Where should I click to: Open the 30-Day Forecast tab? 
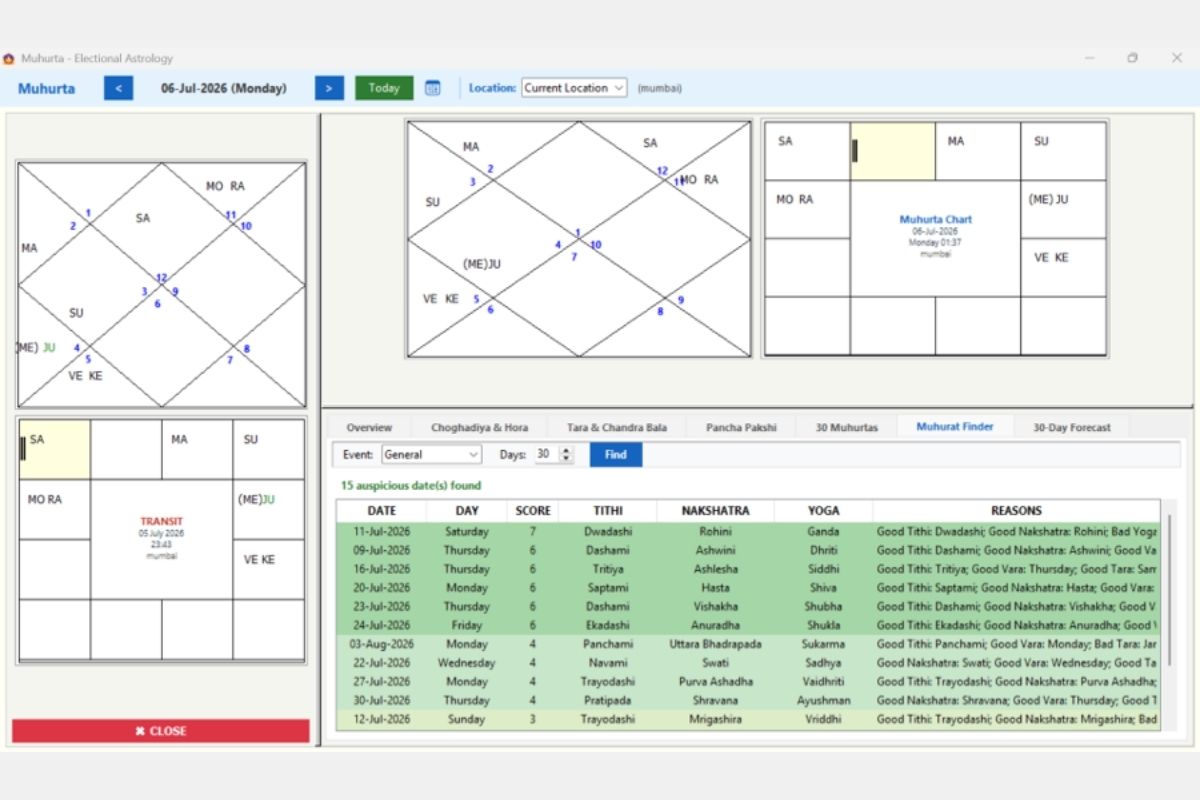(x=1071, y=427)
